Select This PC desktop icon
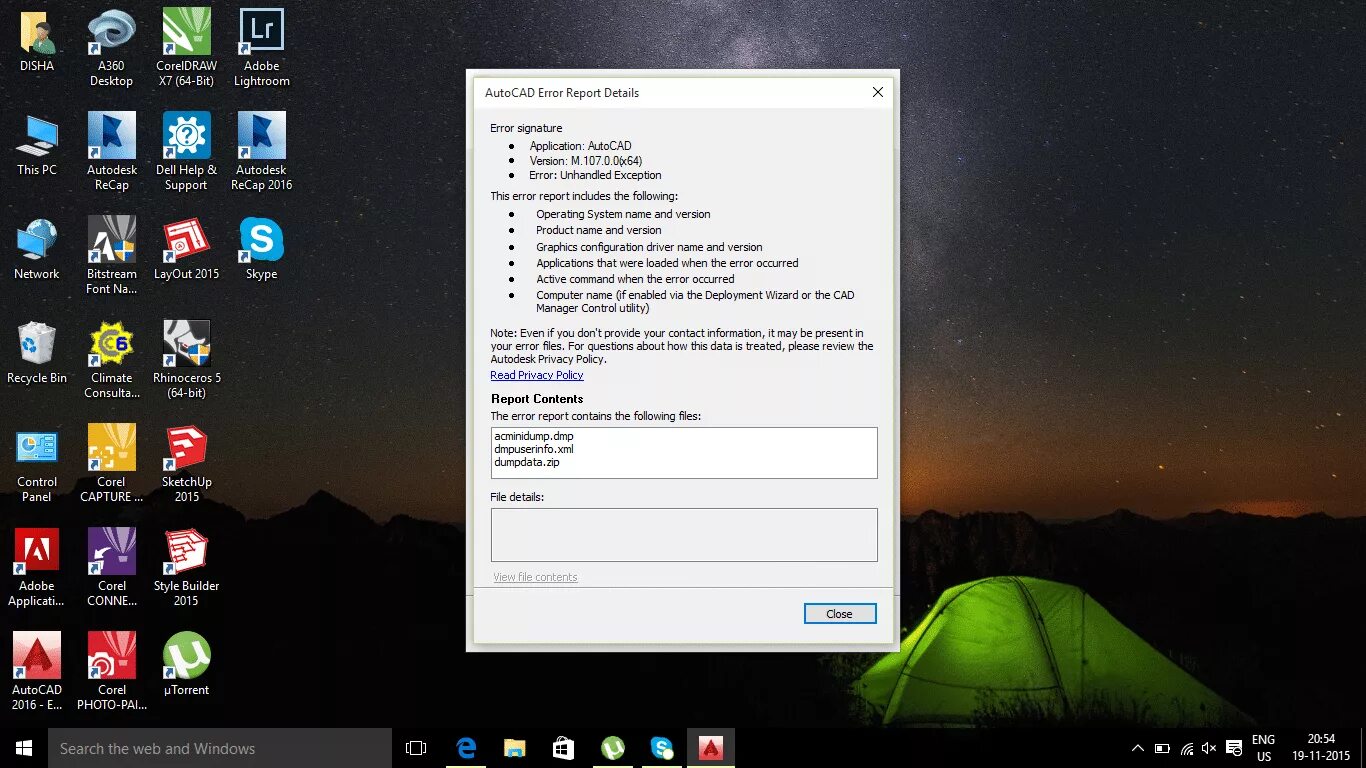 click(37, 146)
